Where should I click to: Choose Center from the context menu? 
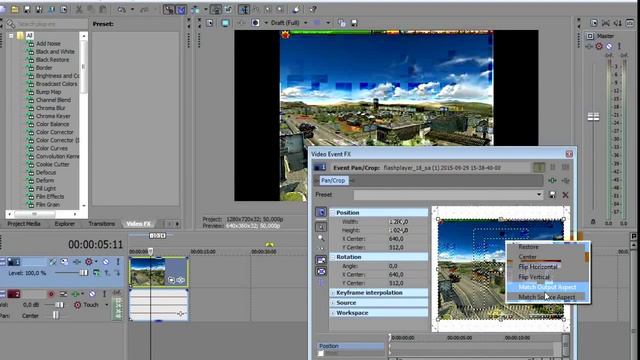527,257
